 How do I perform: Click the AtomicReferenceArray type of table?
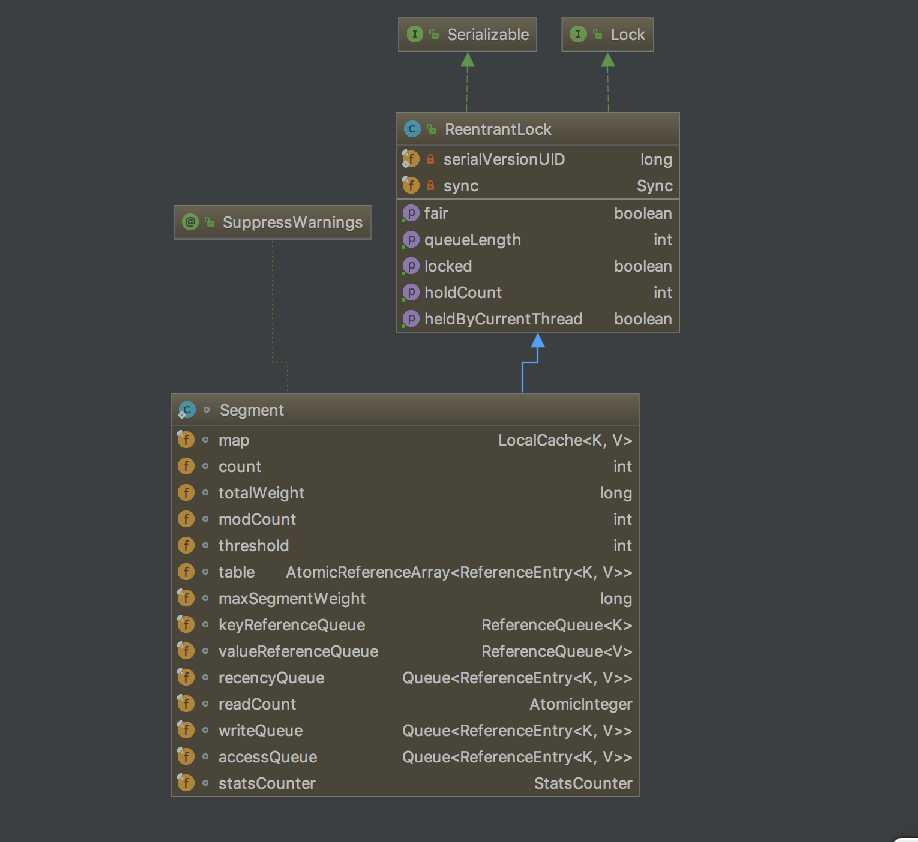tap(459, 572)
